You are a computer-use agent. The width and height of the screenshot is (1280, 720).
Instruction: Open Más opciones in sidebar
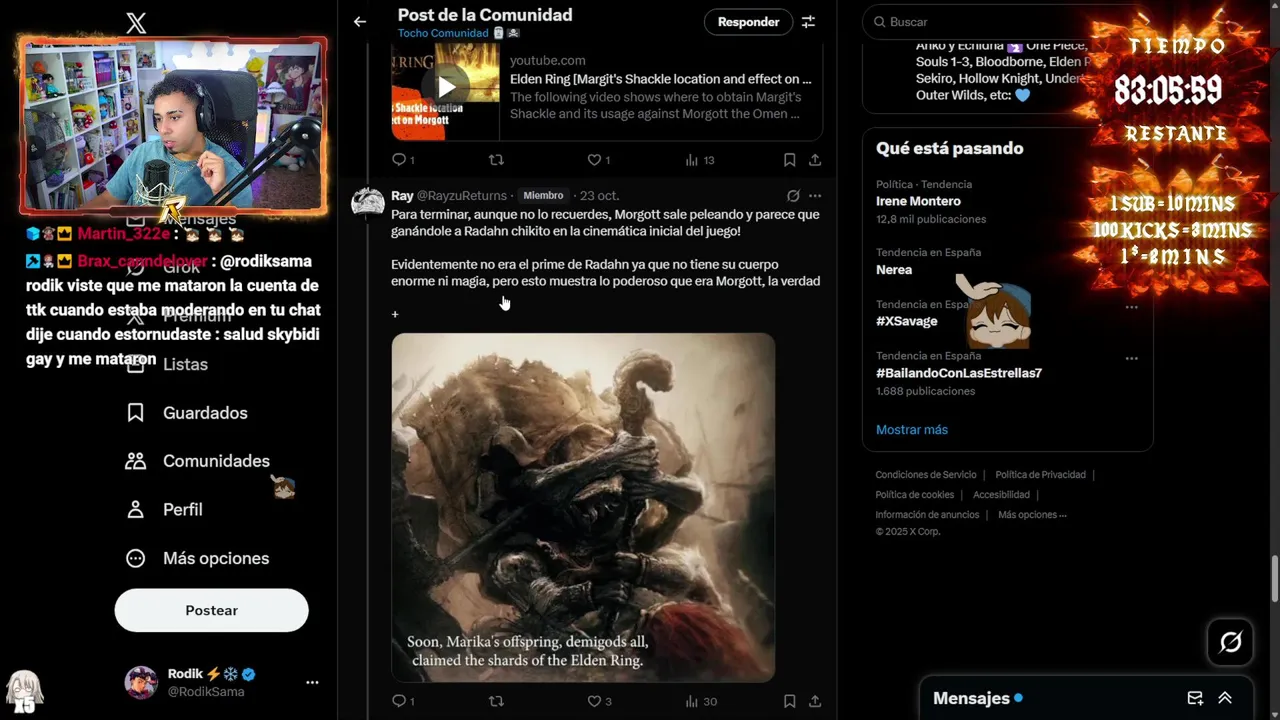pos(197,558)
